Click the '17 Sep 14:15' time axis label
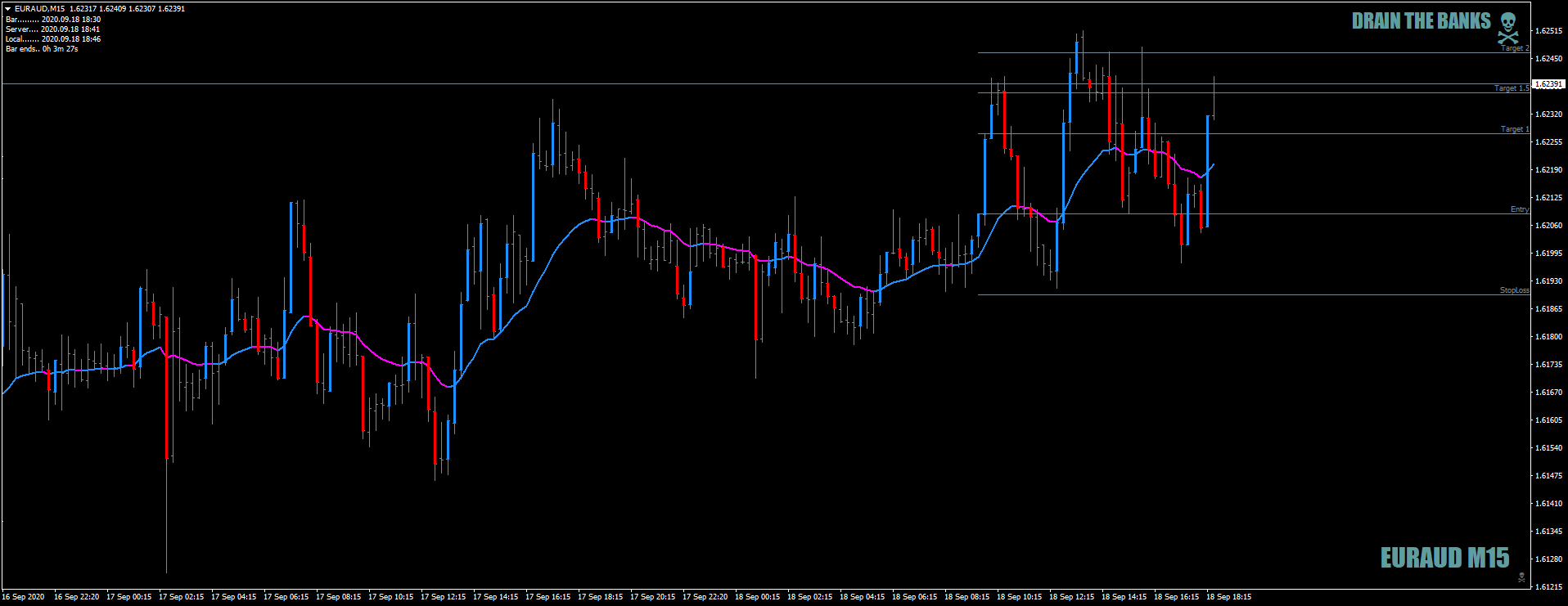Image resolution: width=1568 pixels, height=606 pixels. click(496, 597)
